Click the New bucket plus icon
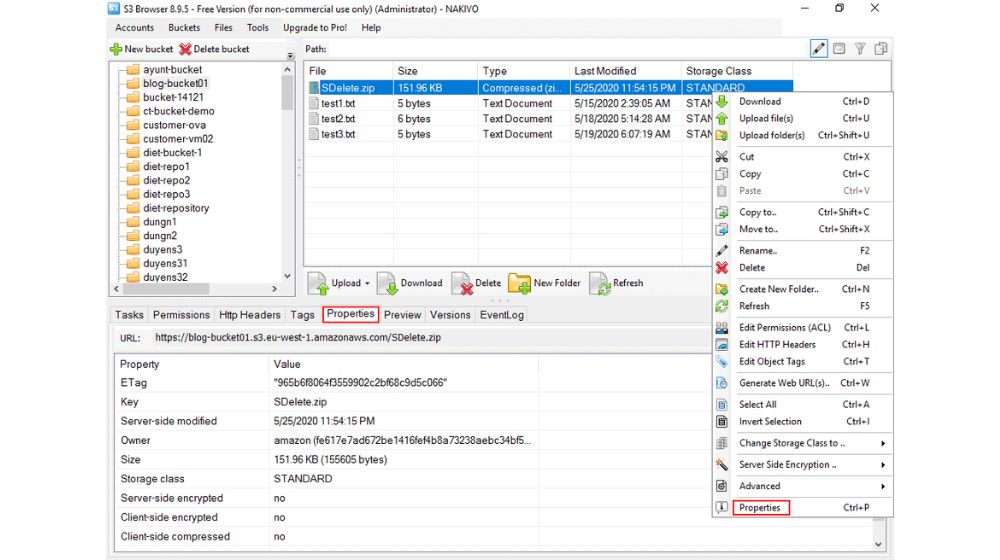Screen dimensions: 1000x560 click(116, 49)
